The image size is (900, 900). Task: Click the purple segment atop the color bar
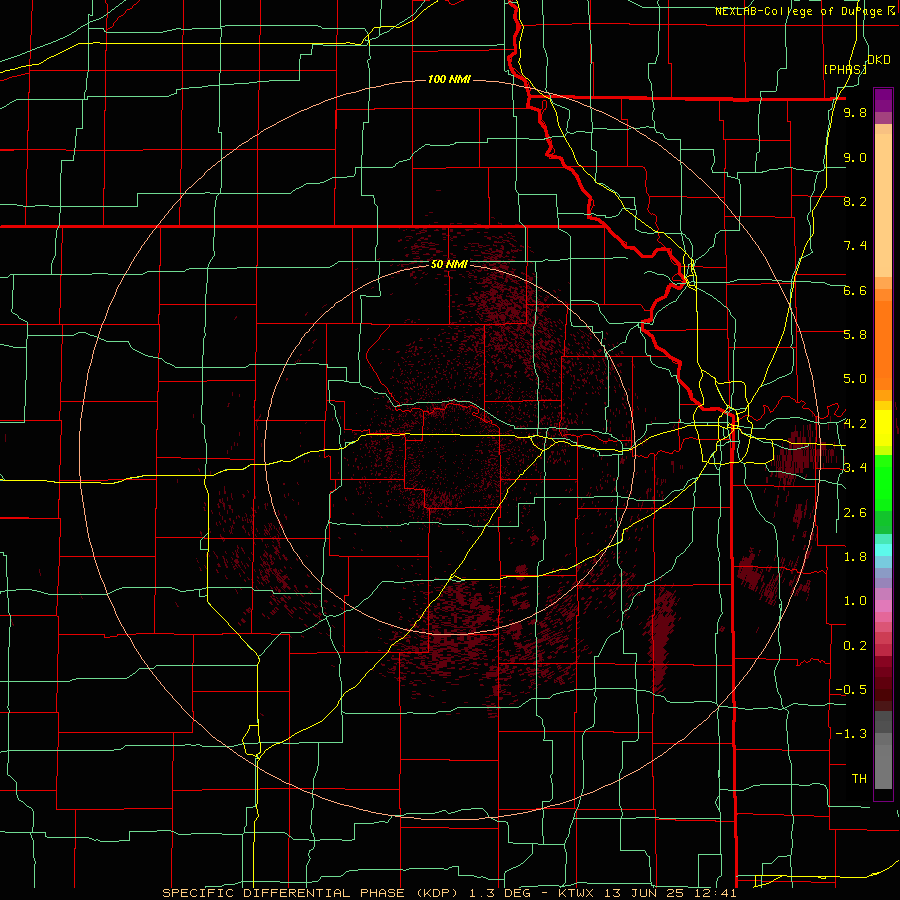pos(883,100)
